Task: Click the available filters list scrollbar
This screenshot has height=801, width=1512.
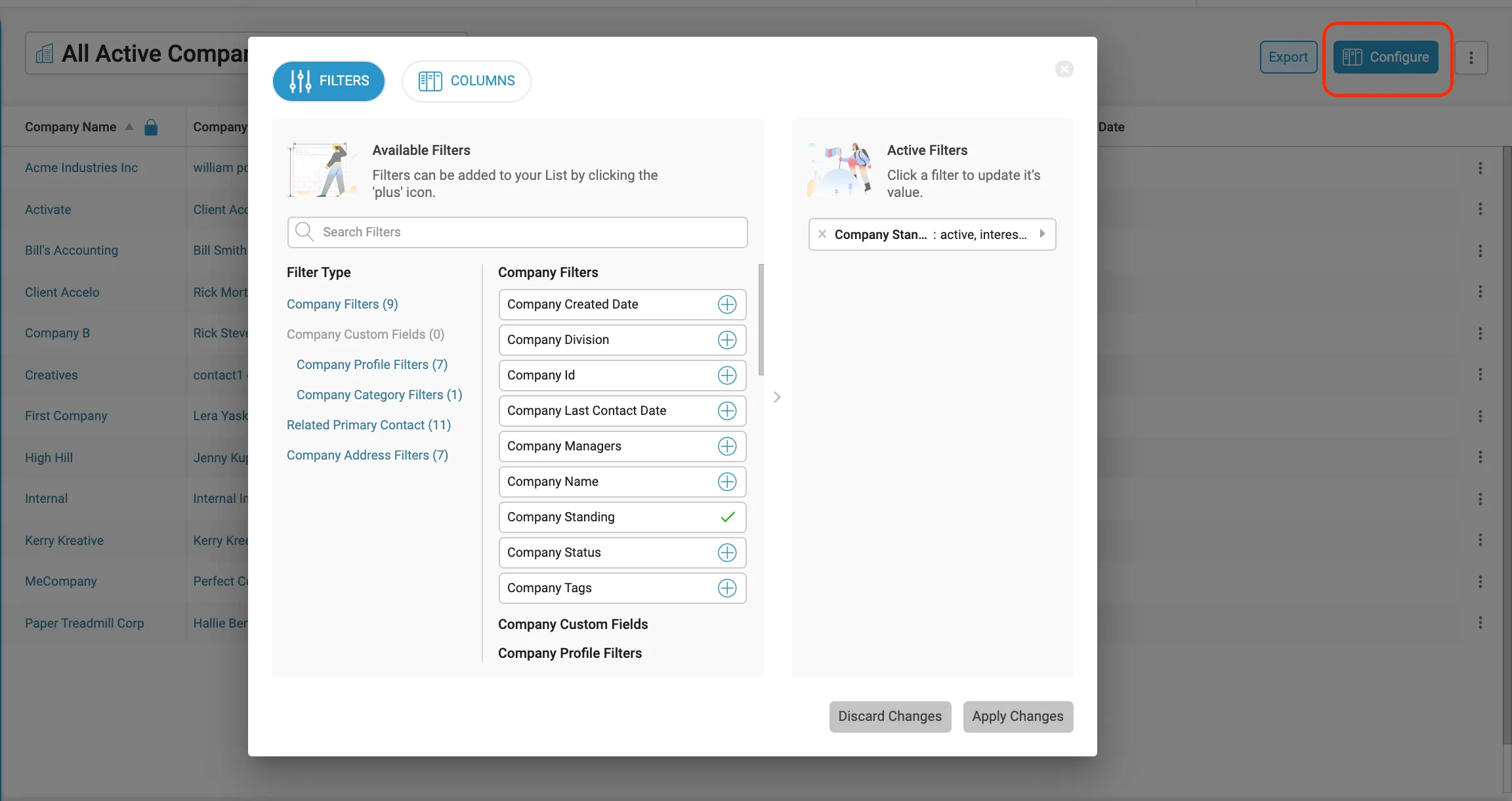Action: [761, 320]
